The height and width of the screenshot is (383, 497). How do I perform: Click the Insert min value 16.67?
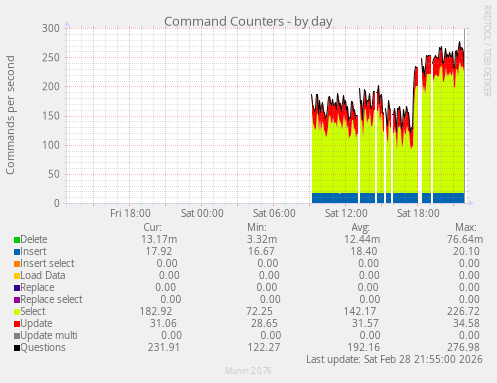coord(261,251)
